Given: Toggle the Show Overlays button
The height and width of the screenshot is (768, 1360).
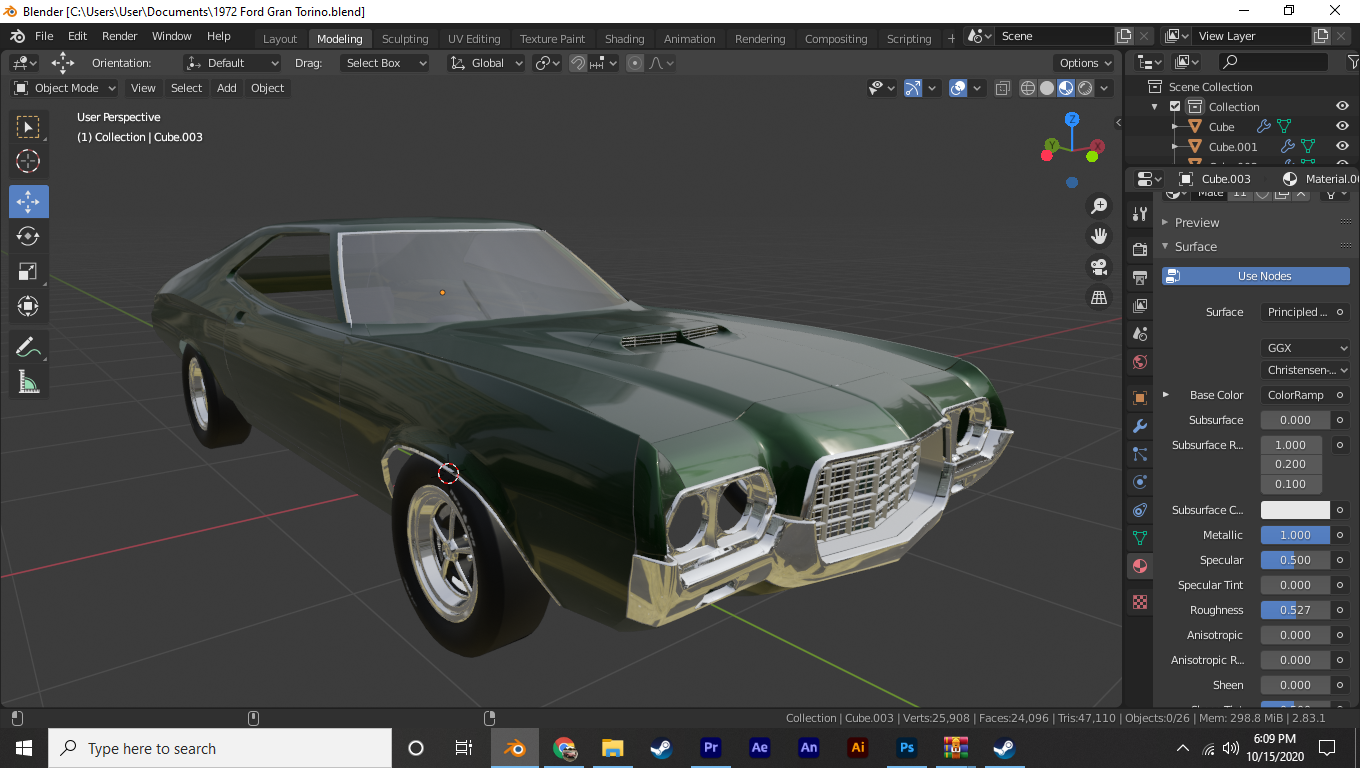Looking at the screenshot, I should click(958, 88).
